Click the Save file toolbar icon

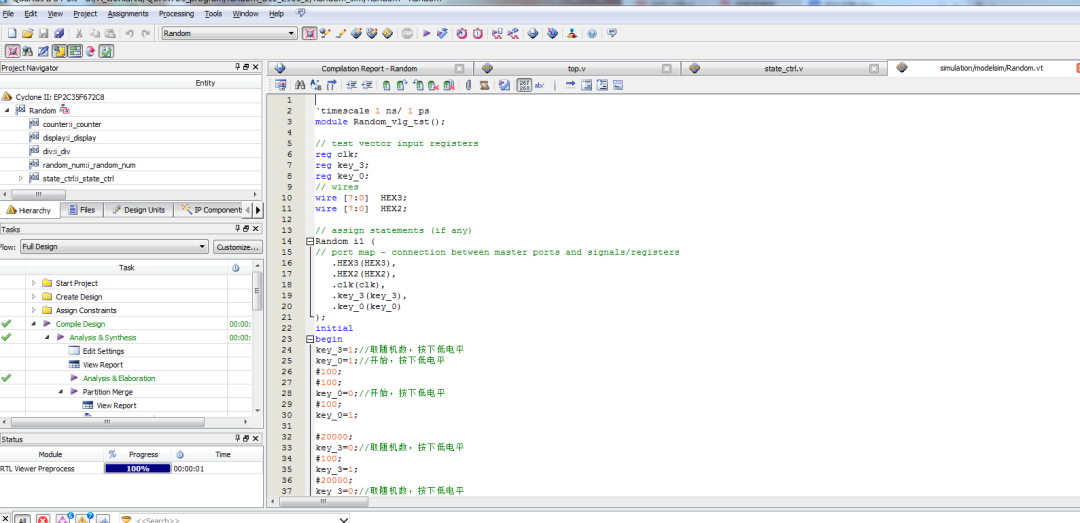coord(43,34)
